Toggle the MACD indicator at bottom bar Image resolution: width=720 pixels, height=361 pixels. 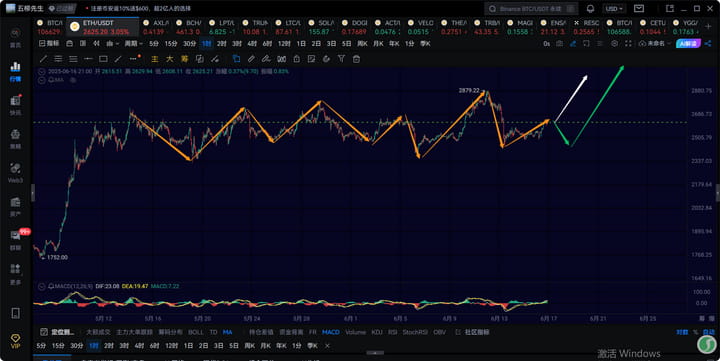pyautogui.click(x=331, y=332)
